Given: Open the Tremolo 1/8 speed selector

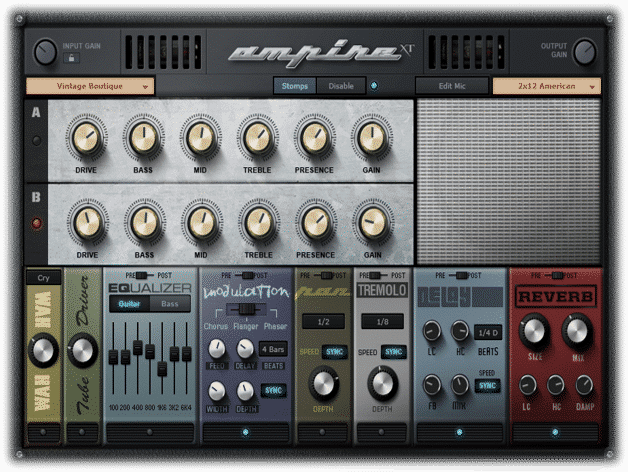Looking at the screenshot, I should [382, 322].
